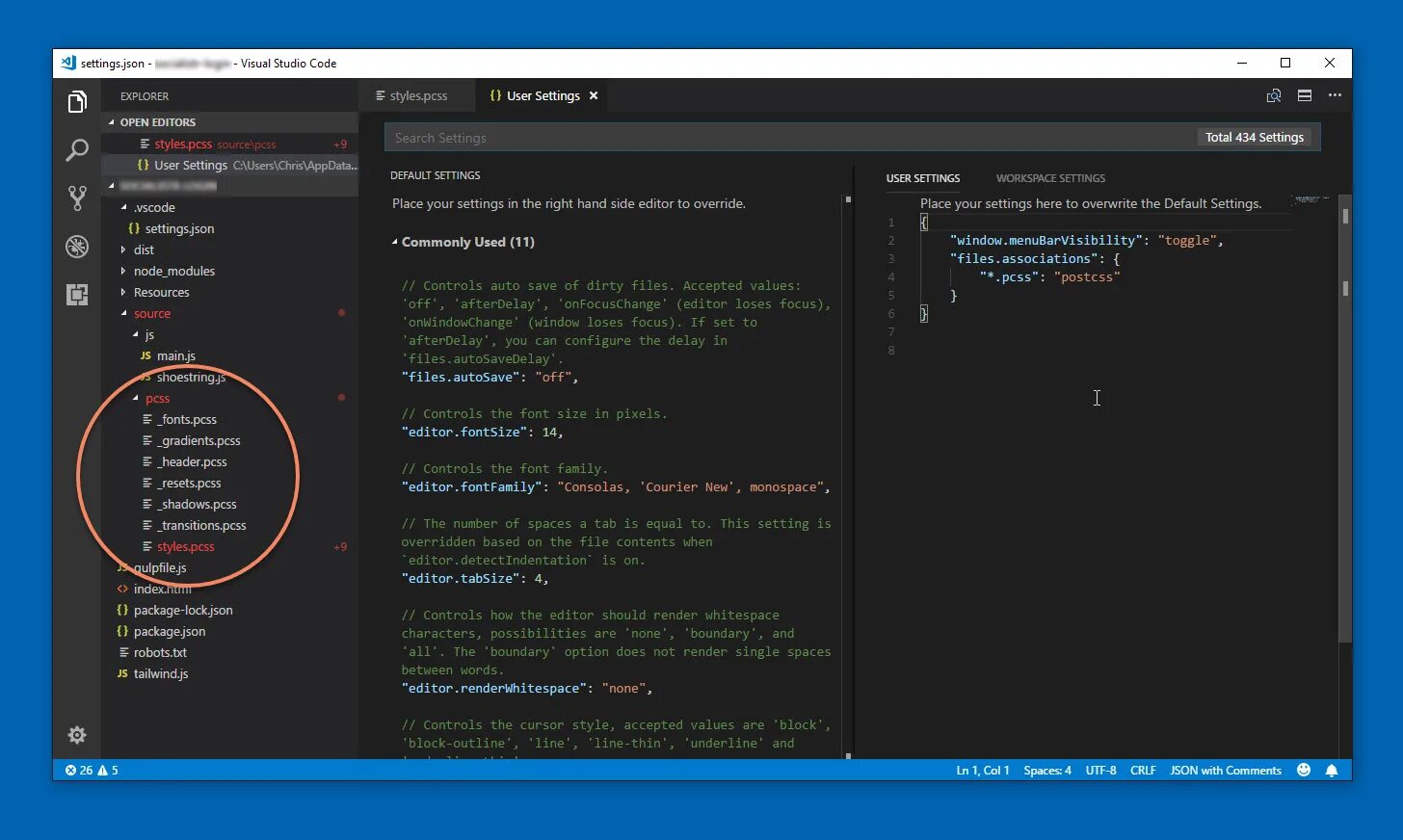Open notifications bell in status bar
The height and width of the screenshot is (840, 1403).
click(x=1332, y=770)
